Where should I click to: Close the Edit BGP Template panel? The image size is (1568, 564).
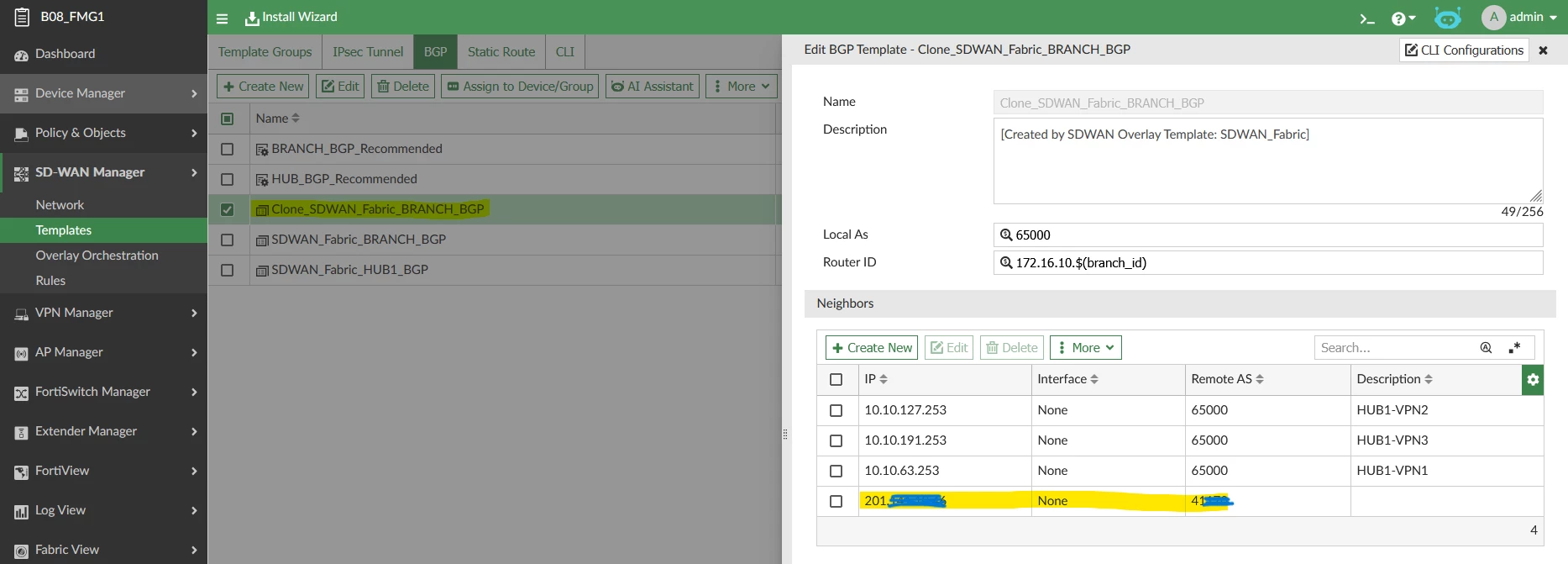click(x=1543, y=50)
